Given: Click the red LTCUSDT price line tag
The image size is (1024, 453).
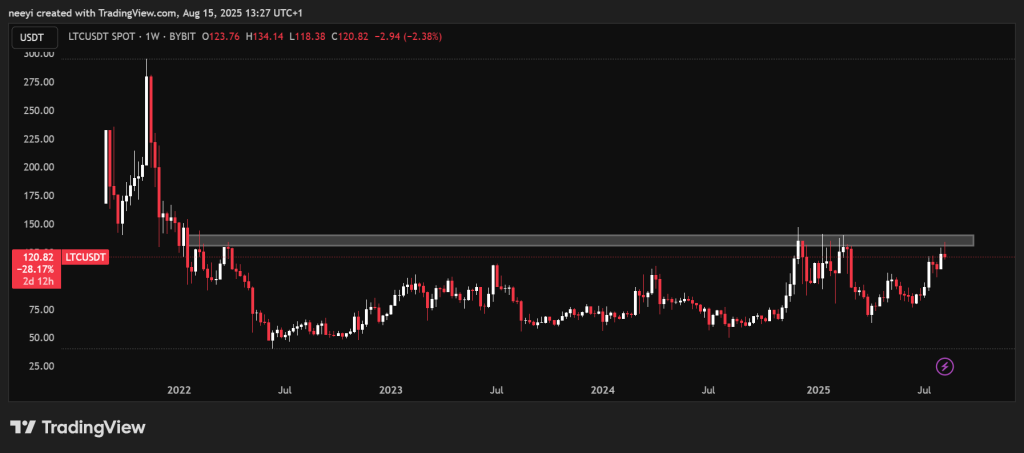Looking at the screenshot, I should coord(85,257).
